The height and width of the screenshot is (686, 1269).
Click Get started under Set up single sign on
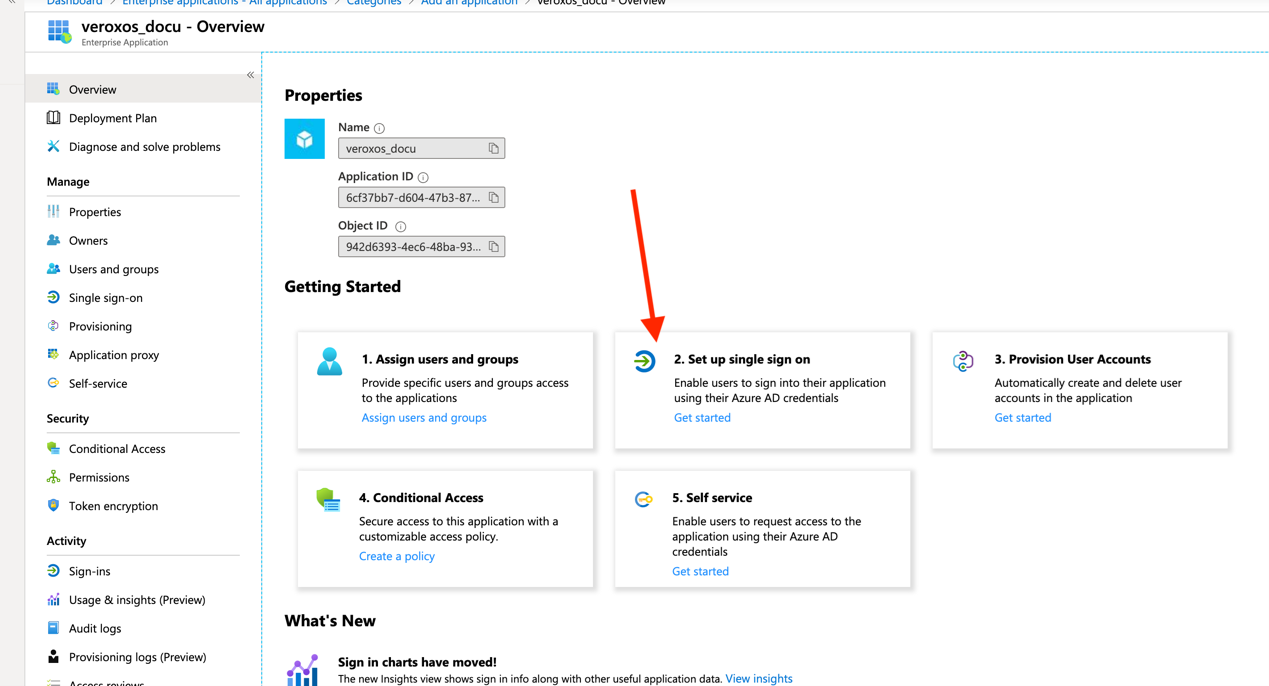(702, 418)
